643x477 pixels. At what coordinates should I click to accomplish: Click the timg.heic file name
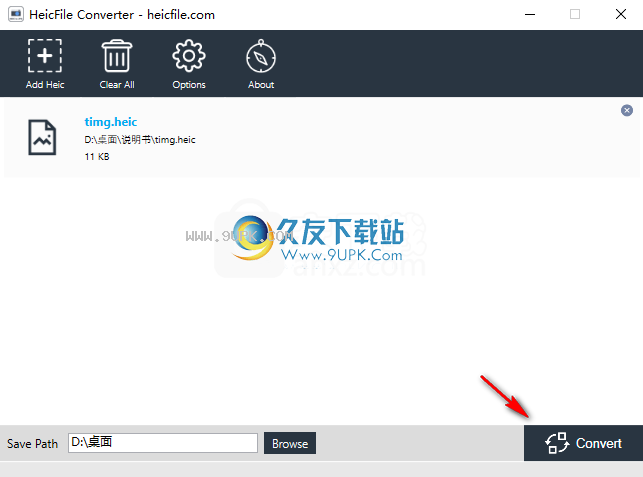111,122
